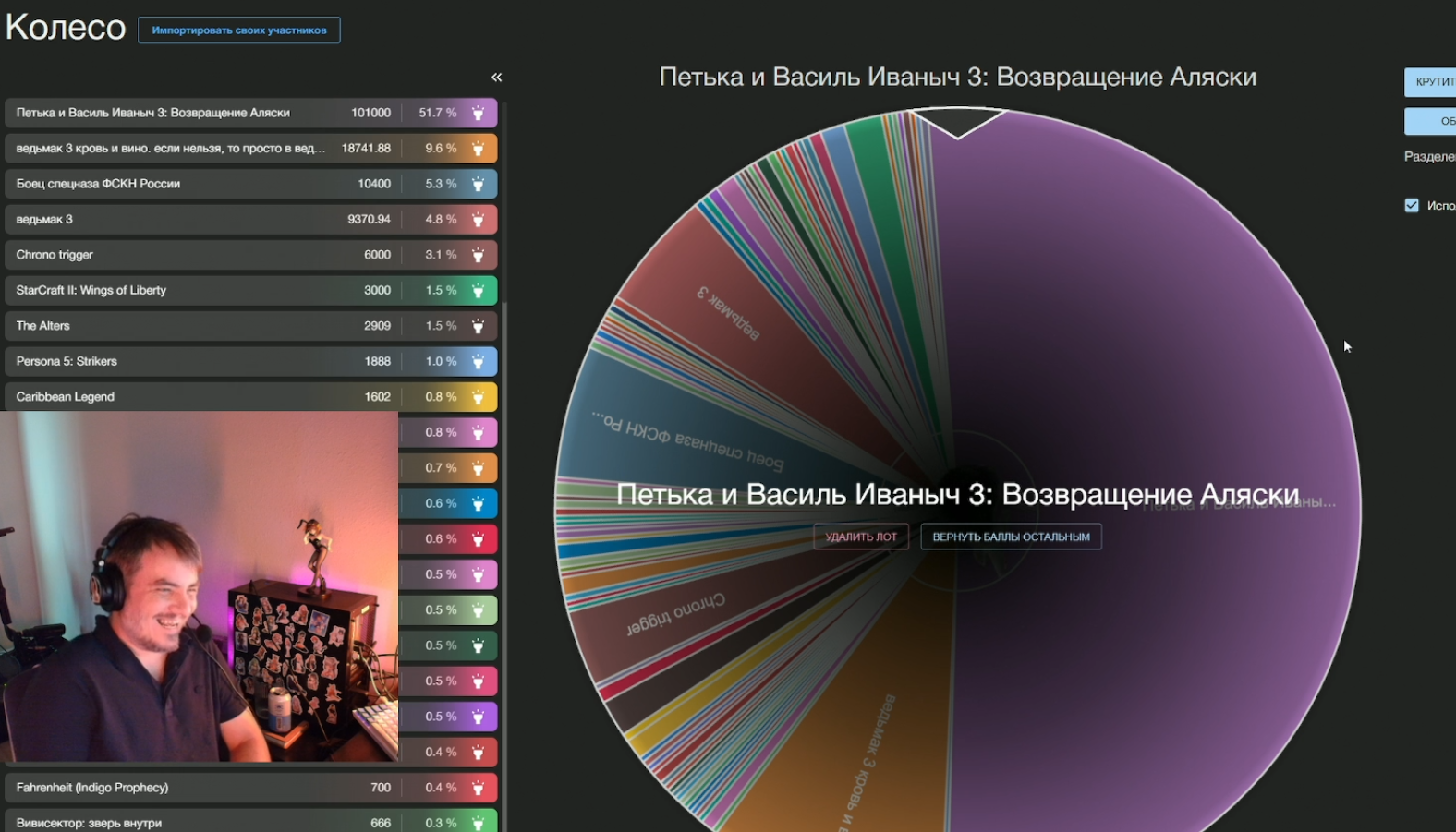The image size is (1456, 832).
Task: Click the spotlight icon in the 0.7 % row
Action: (x=479, y=468)
